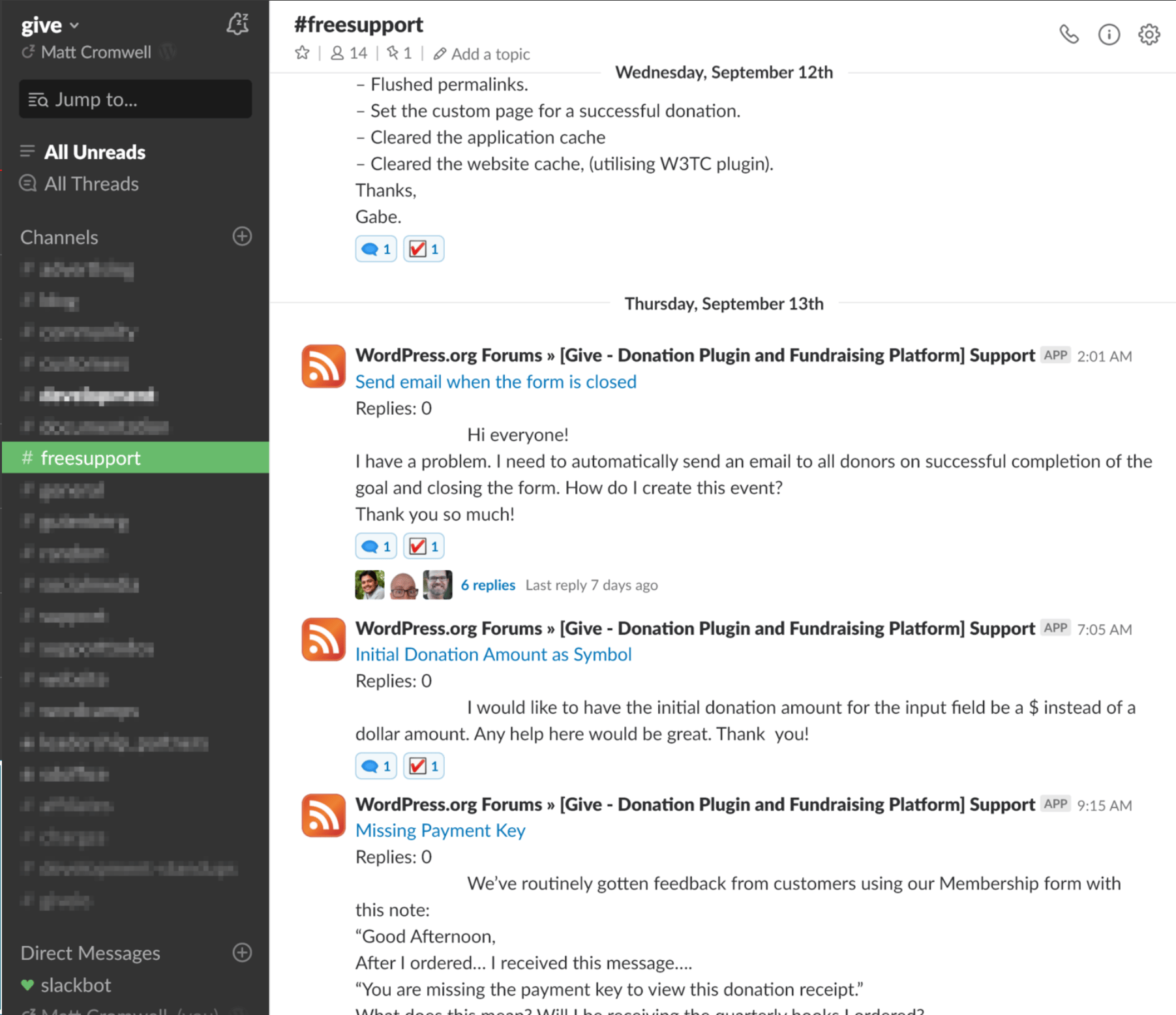Click the 7:05 AM timestamp
Image resolution: width=1176 pixels, height=1015 pixels.
[1104, 629]
